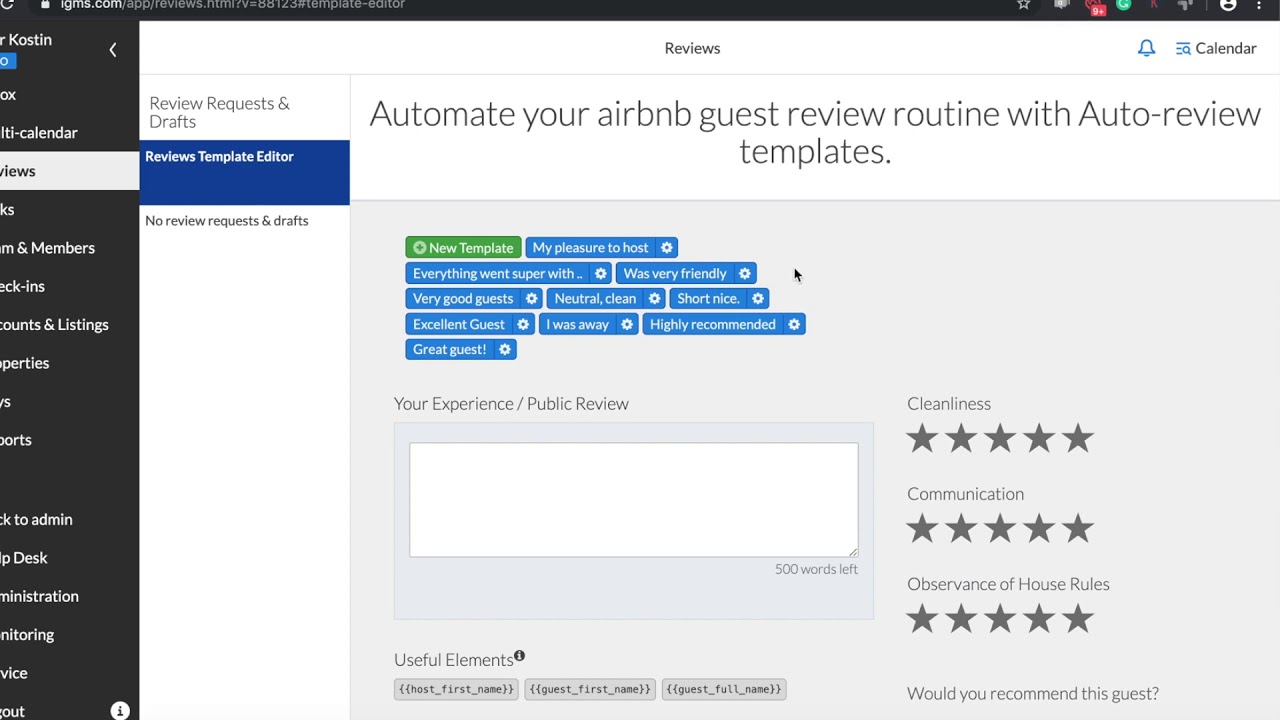Screen dimensions: 1280x720
Task: Rate Communication three stars
Action: pyautogui.click(x=1000, y=529)
